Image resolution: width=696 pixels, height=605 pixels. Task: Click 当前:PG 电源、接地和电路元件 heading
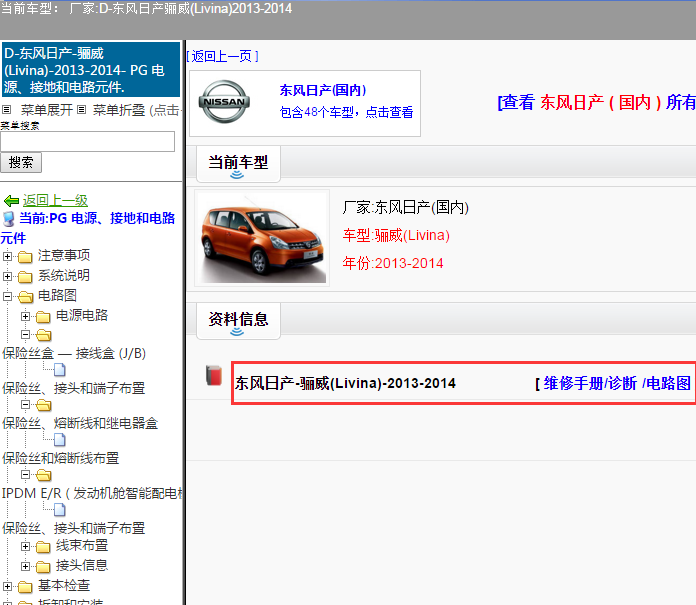point(88,228)
